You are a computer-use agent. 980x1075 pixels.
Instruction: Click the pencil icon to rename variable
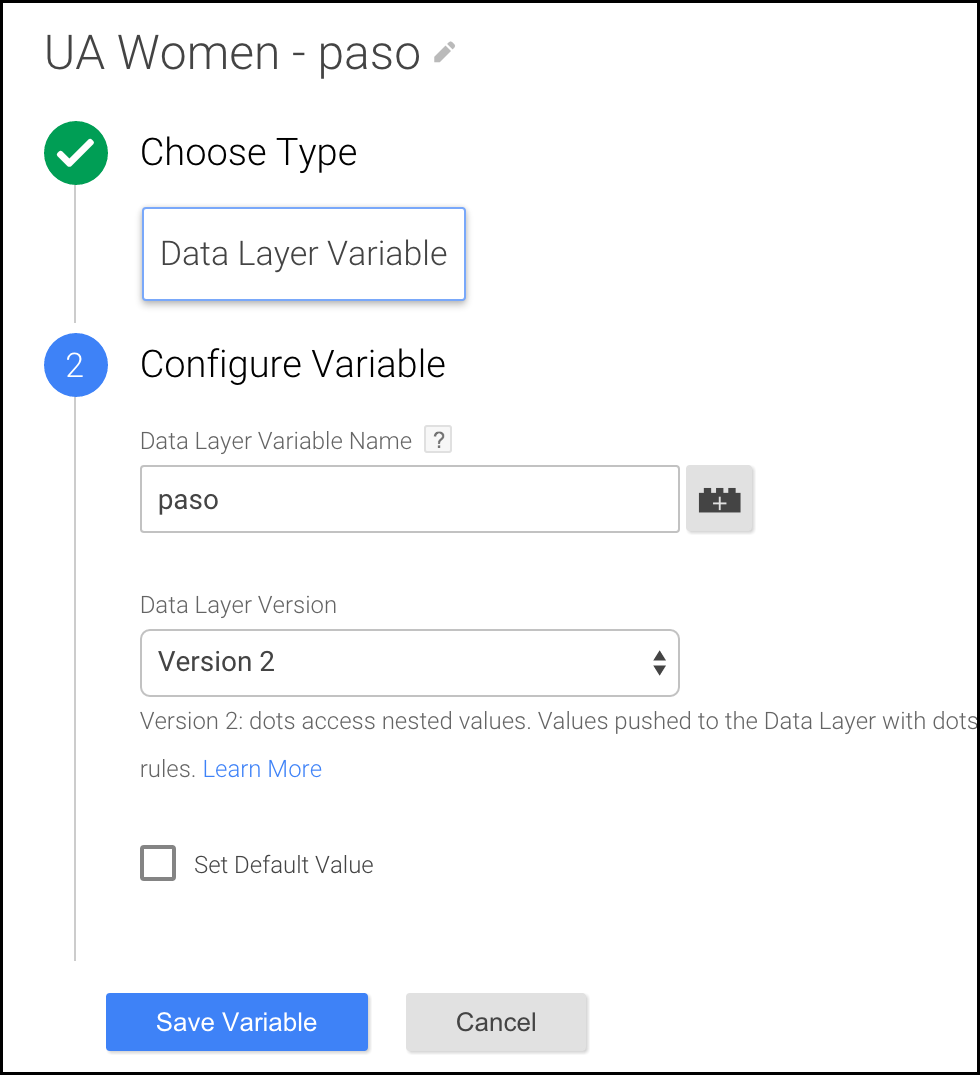pyautogui.click(x=444, y=52)
